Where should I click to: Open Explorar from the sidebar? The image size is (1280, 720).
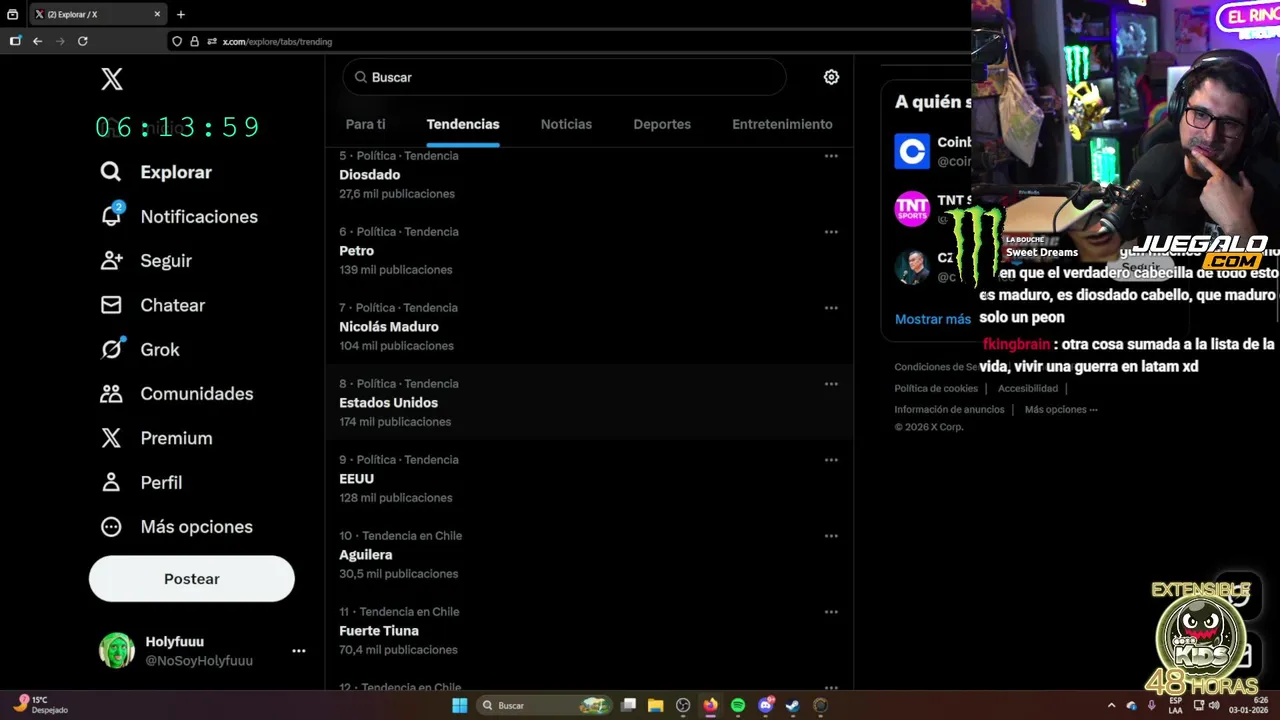point(156,172)
